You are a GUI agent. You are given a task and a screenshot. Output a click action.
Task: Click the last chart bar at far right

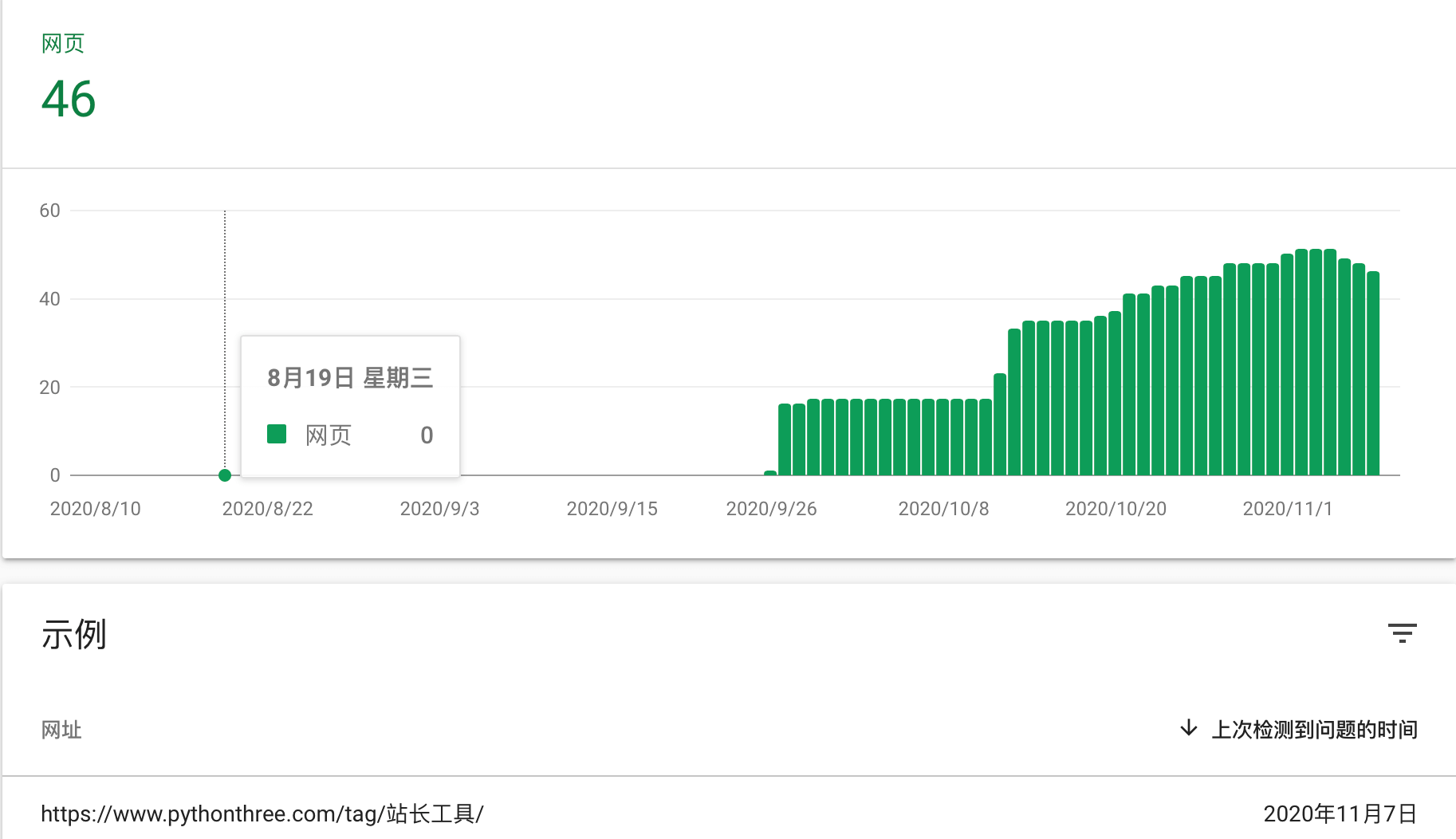(1373, 373)
